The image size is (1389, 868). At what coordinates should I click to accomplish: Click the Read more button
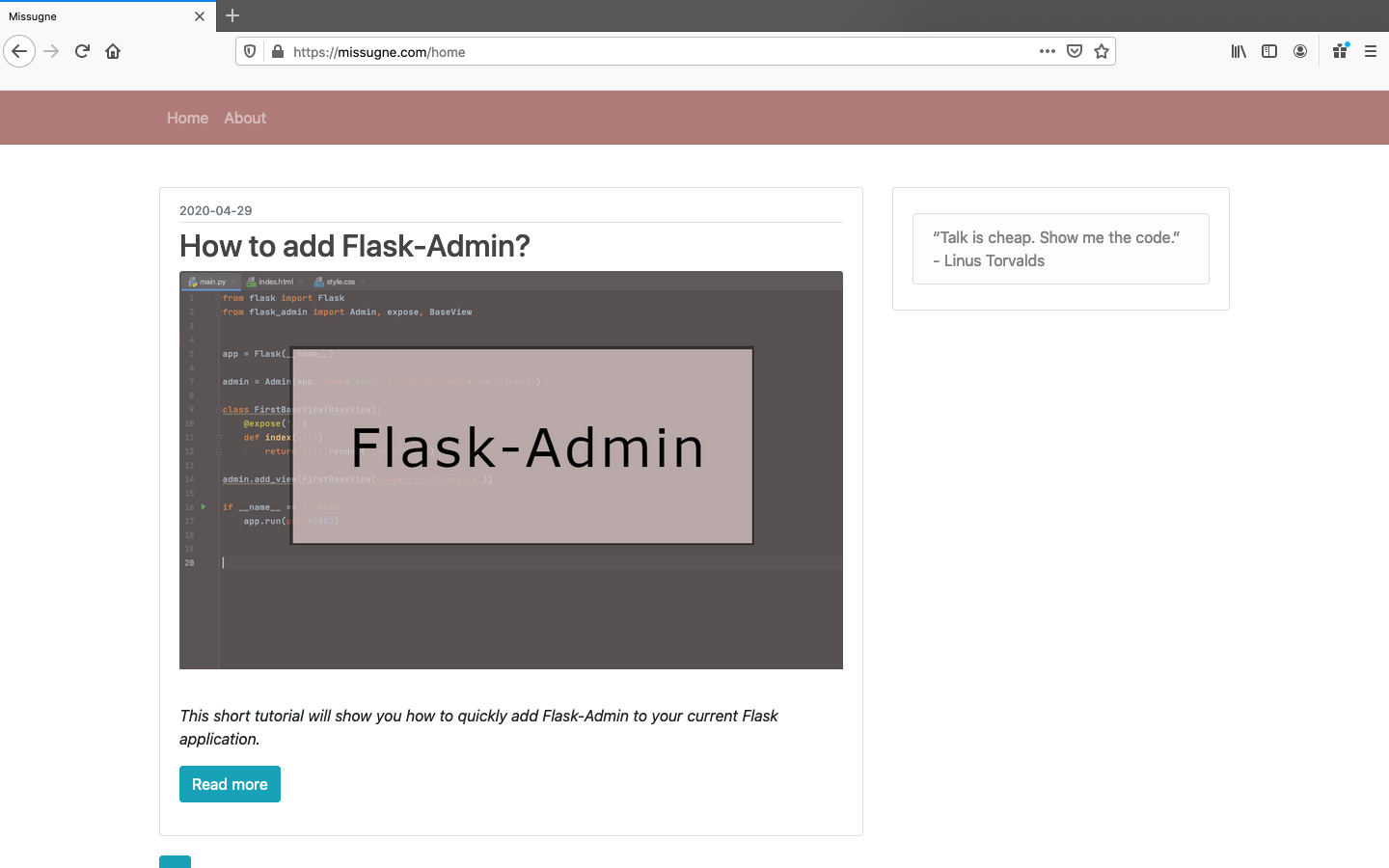pyautogui.click(x=230, y=784)
